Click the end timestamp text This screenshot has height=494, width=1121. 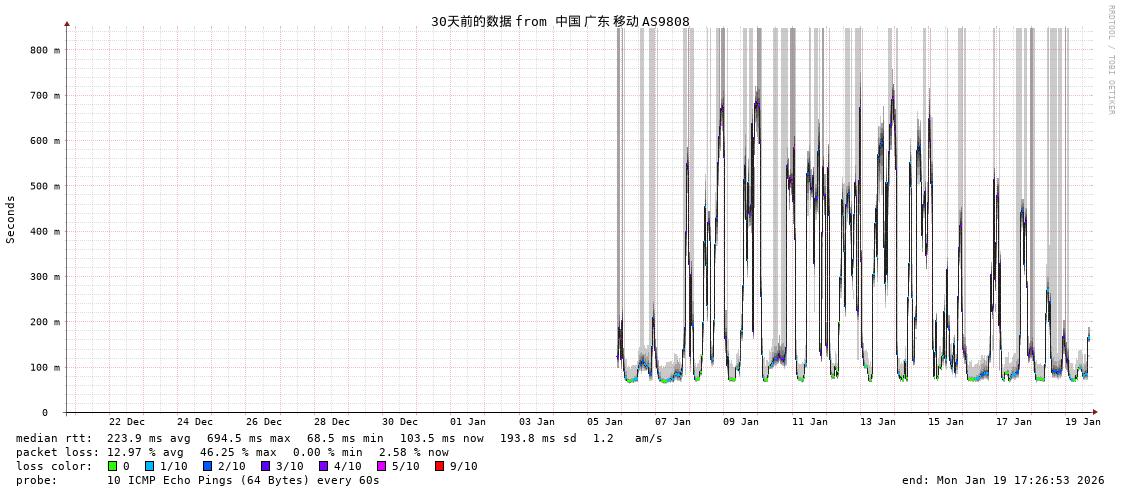click(x=1002, y=480)
